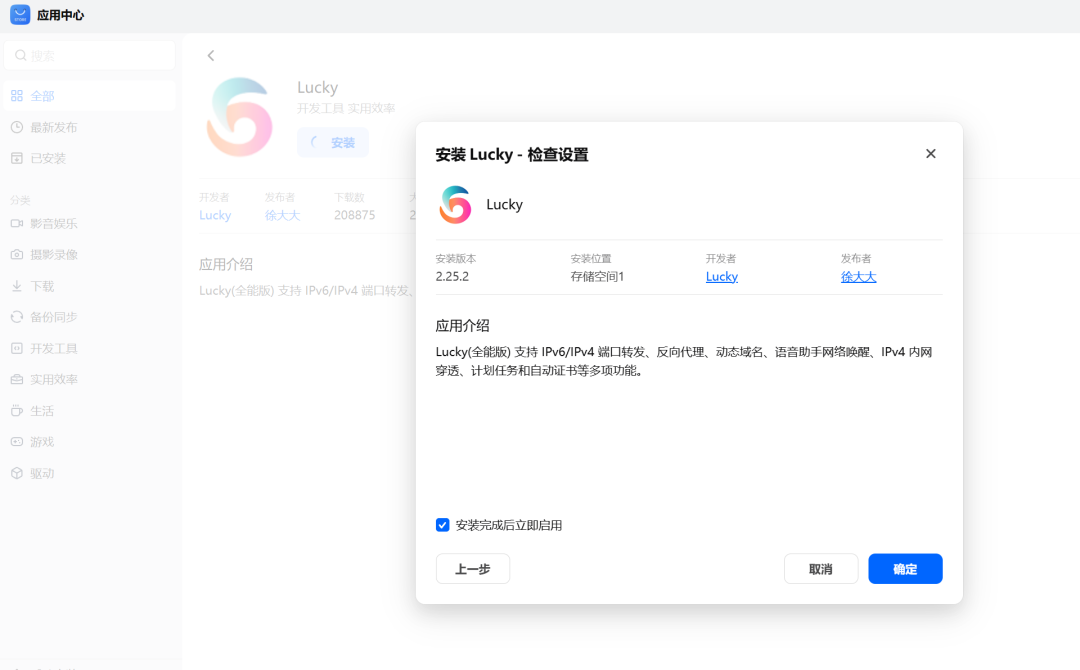
Task: Open the 开发工具 category label
Action: 54,348
